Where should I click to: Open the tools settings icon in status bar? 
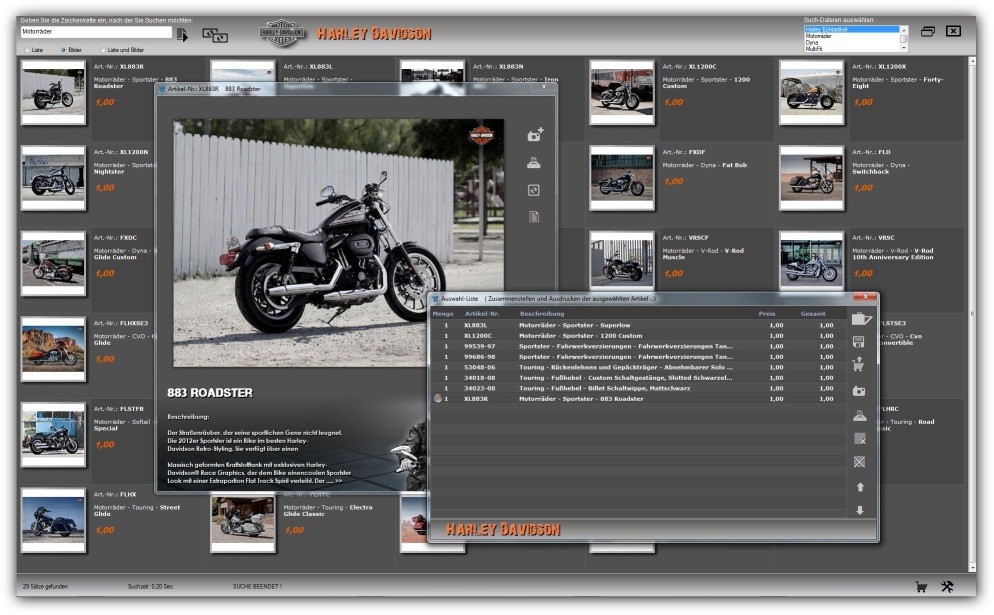(x=947, y=587)
